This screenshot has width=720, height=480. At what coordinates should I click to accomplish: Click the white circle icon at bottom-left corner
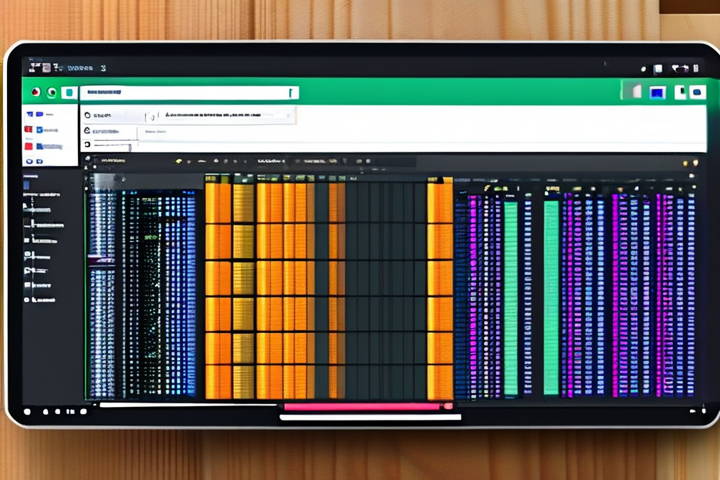coord(27,411)
